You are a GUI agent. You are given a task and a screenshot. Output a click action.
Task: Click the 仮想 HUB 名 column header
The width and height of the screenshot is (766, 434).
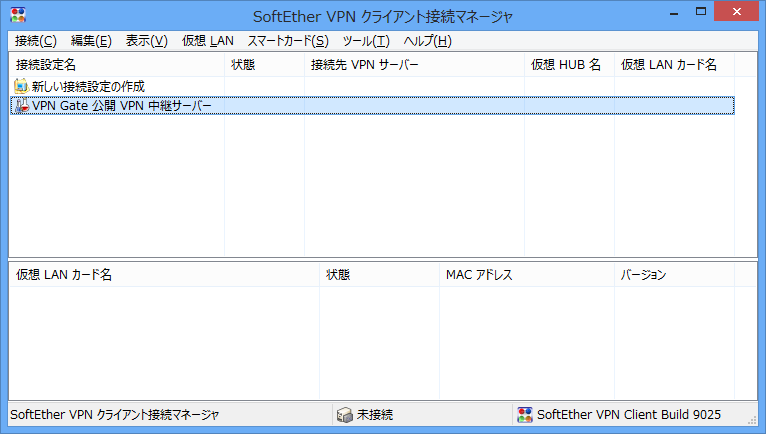pyautogui.click(x=568, y=65)
